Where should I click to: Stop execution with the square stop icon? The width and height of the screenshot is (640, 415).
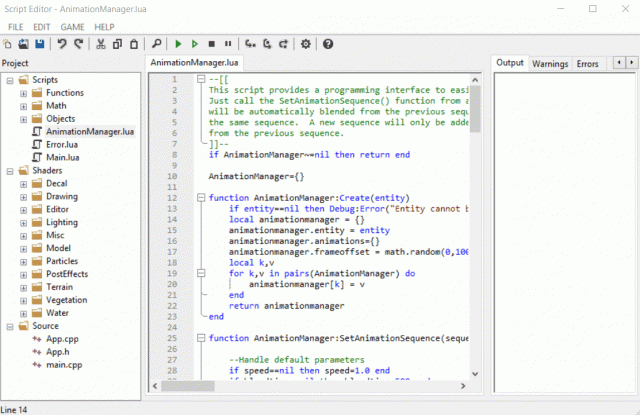(212, 44)
